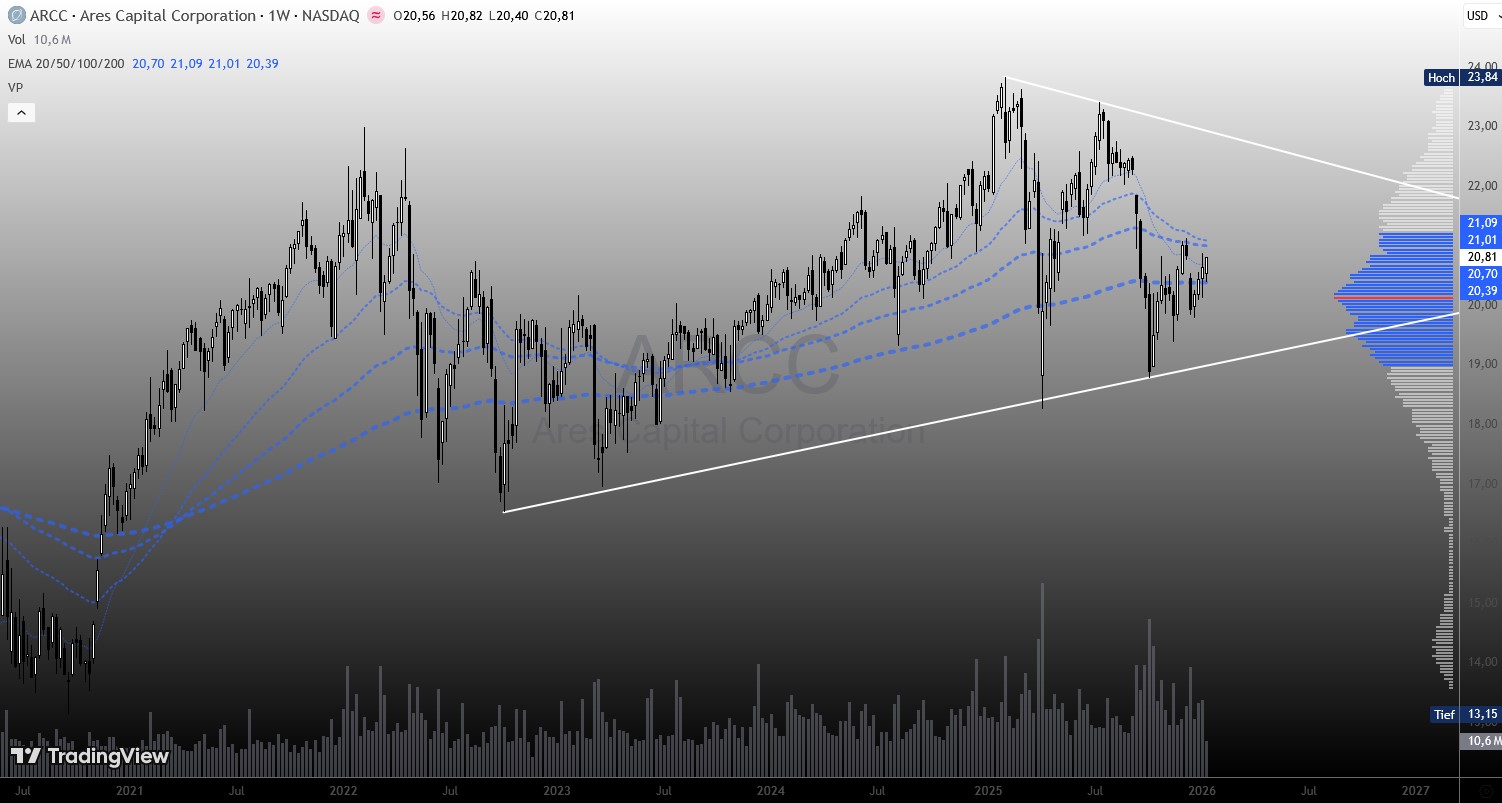Viewport: 1502px width, 803px height.
Task: Collapse the indicator legend with the chevron
Action: tap(21, 113)
